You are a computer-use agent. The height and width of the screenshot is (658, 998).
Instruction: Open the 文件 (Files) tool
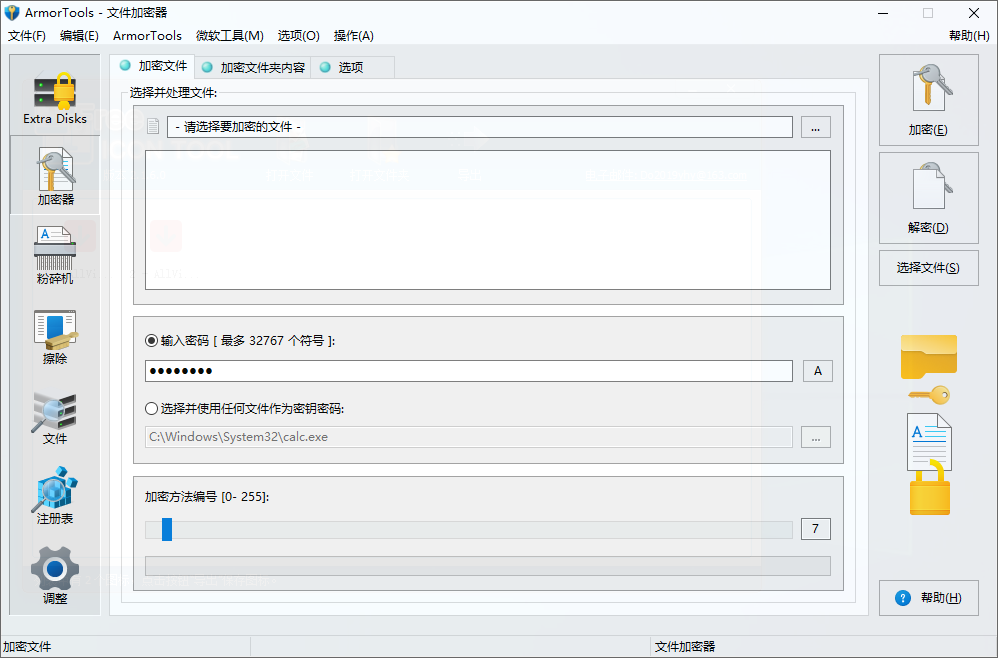[54, 418]
